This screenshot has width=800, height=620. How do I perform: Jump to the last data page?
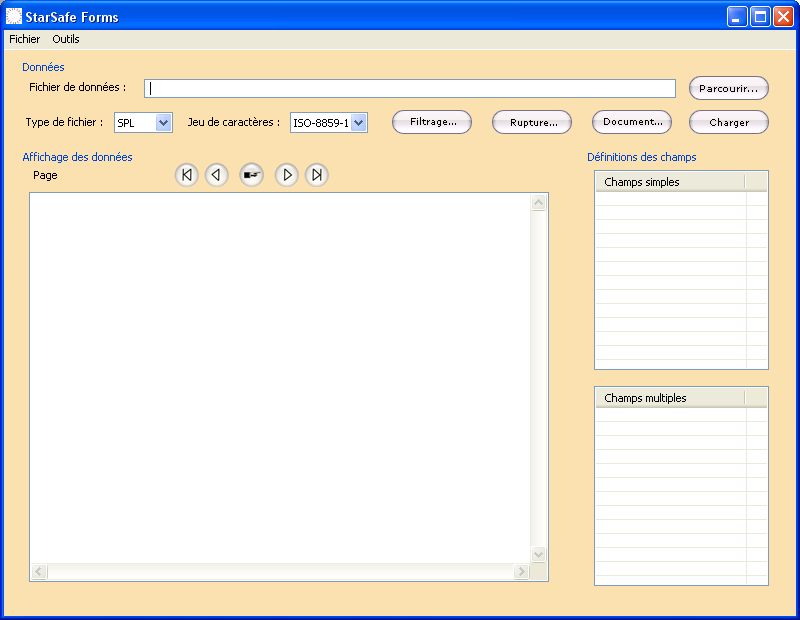[x=317, y=175]
